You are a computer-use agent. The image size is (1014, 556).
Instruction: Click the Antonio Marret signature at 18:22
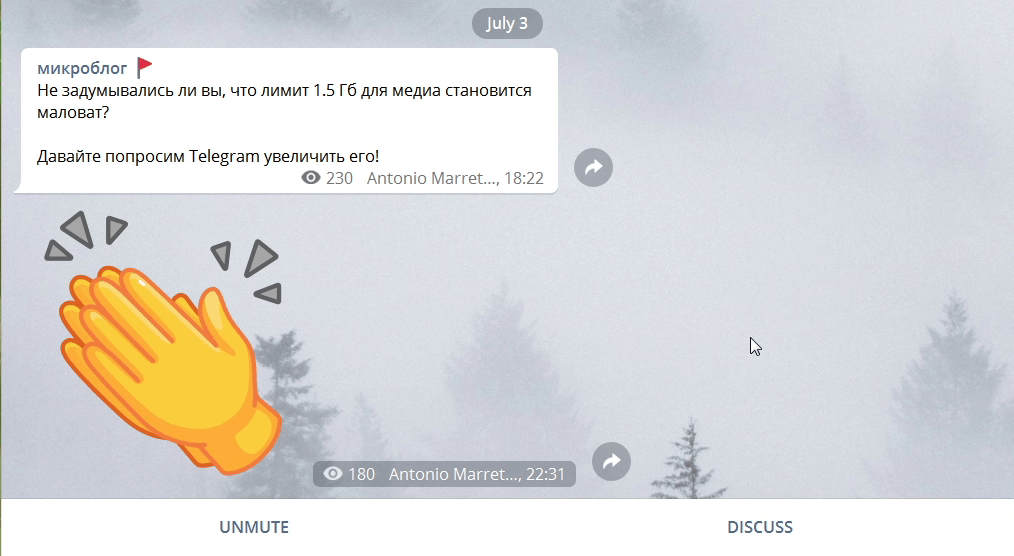433,178
